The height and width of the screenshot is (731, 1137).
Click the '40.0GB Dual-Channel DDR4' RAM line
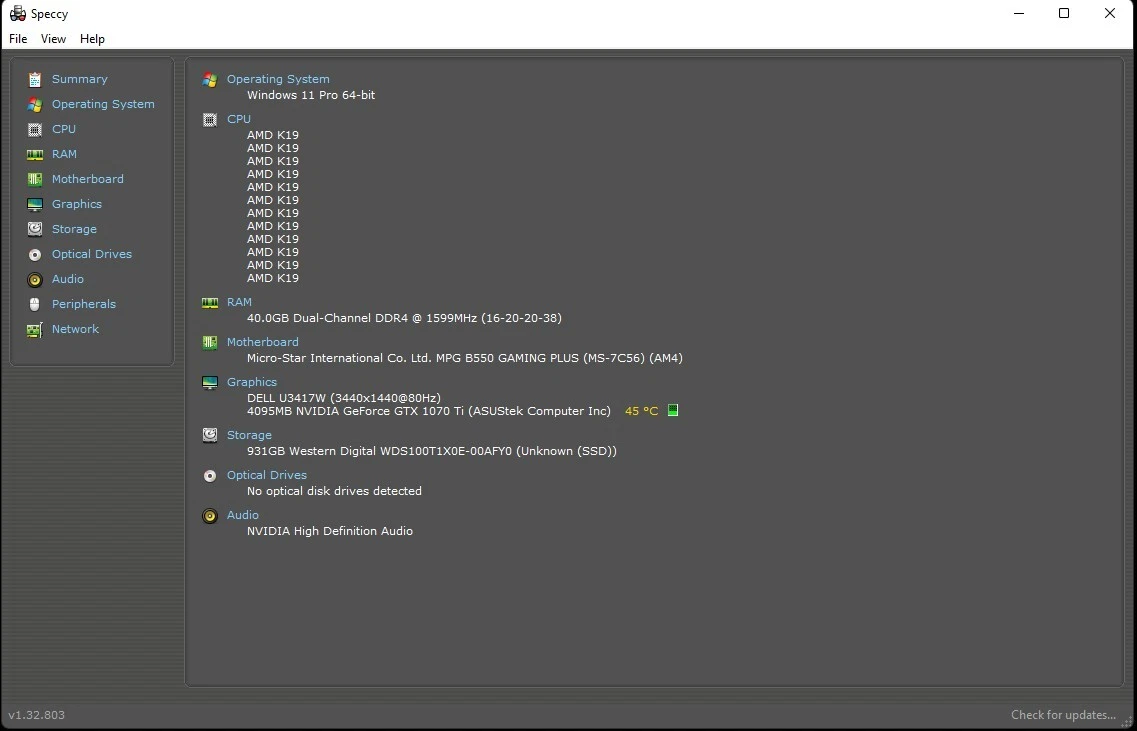[404, 318]
